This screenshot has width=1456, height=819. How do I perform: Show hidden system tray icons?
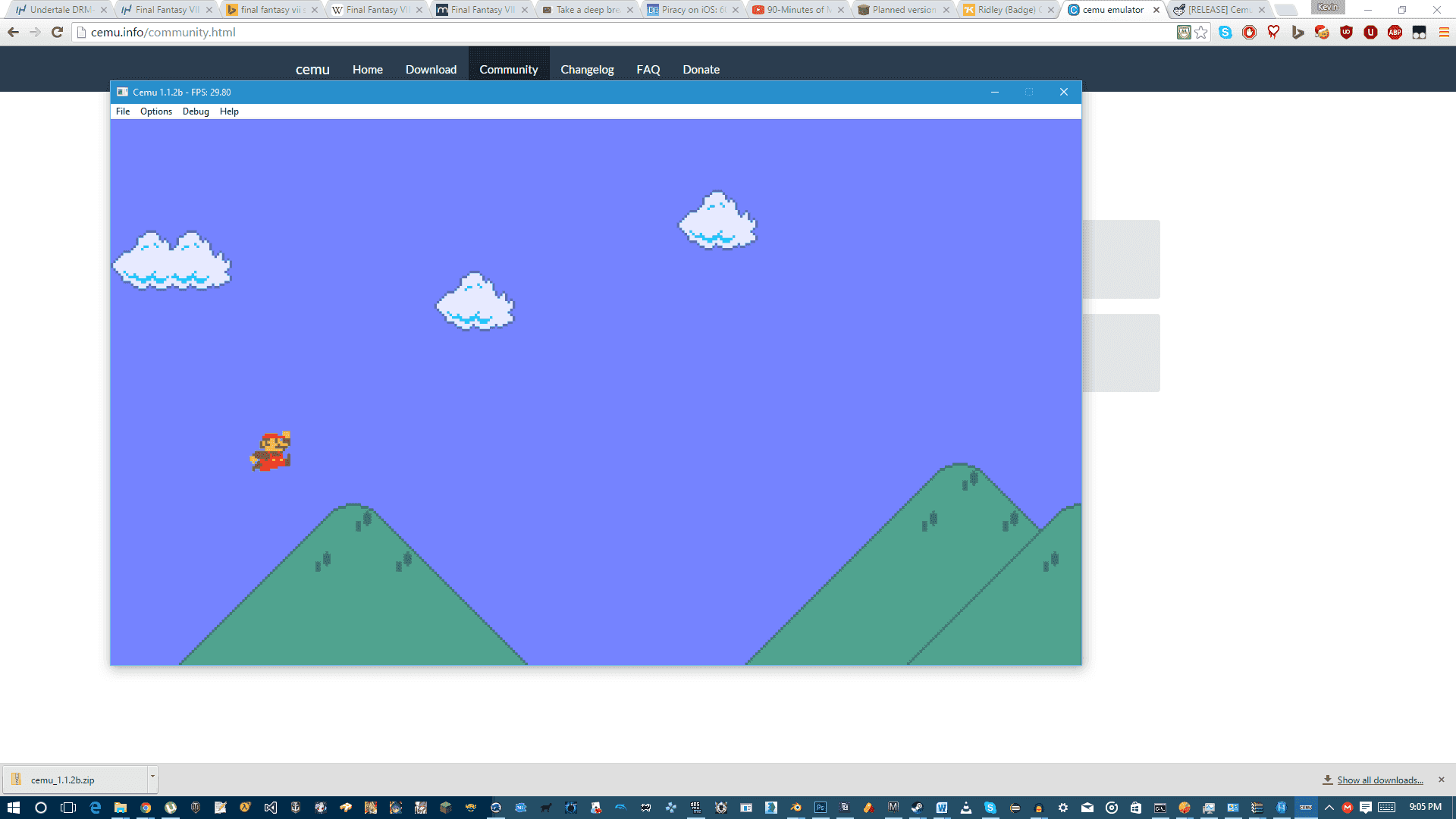(x=1329, y=808)
